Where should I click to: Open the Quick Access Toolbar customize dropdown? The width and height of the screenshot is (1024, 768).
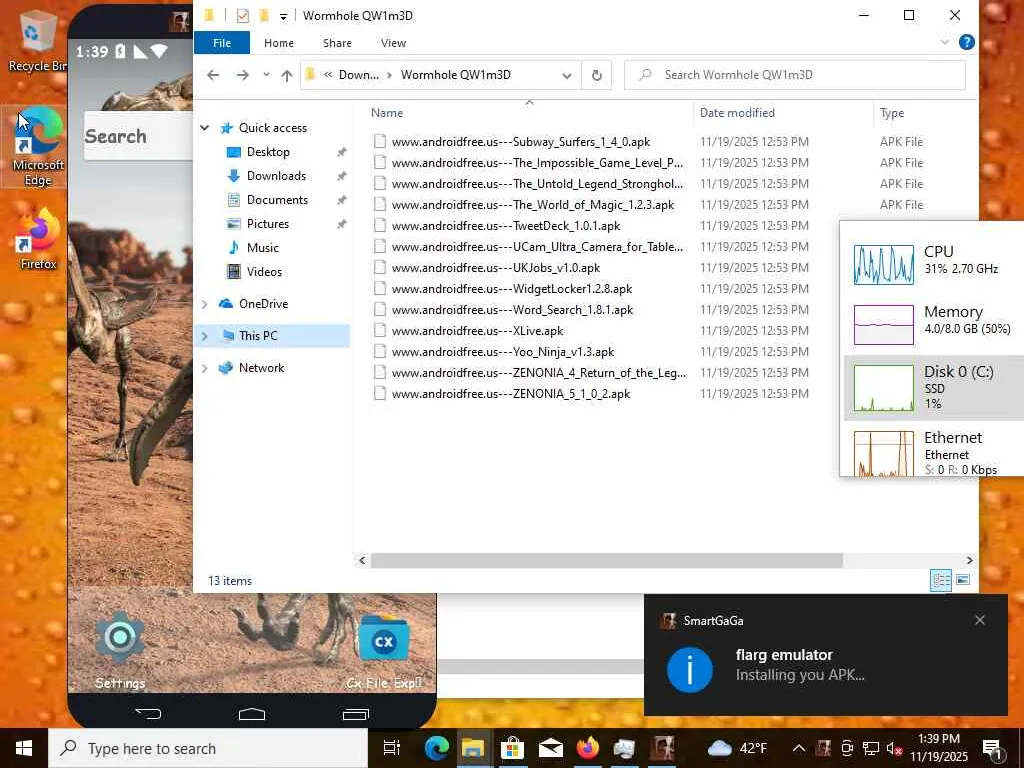click(283, 16)
